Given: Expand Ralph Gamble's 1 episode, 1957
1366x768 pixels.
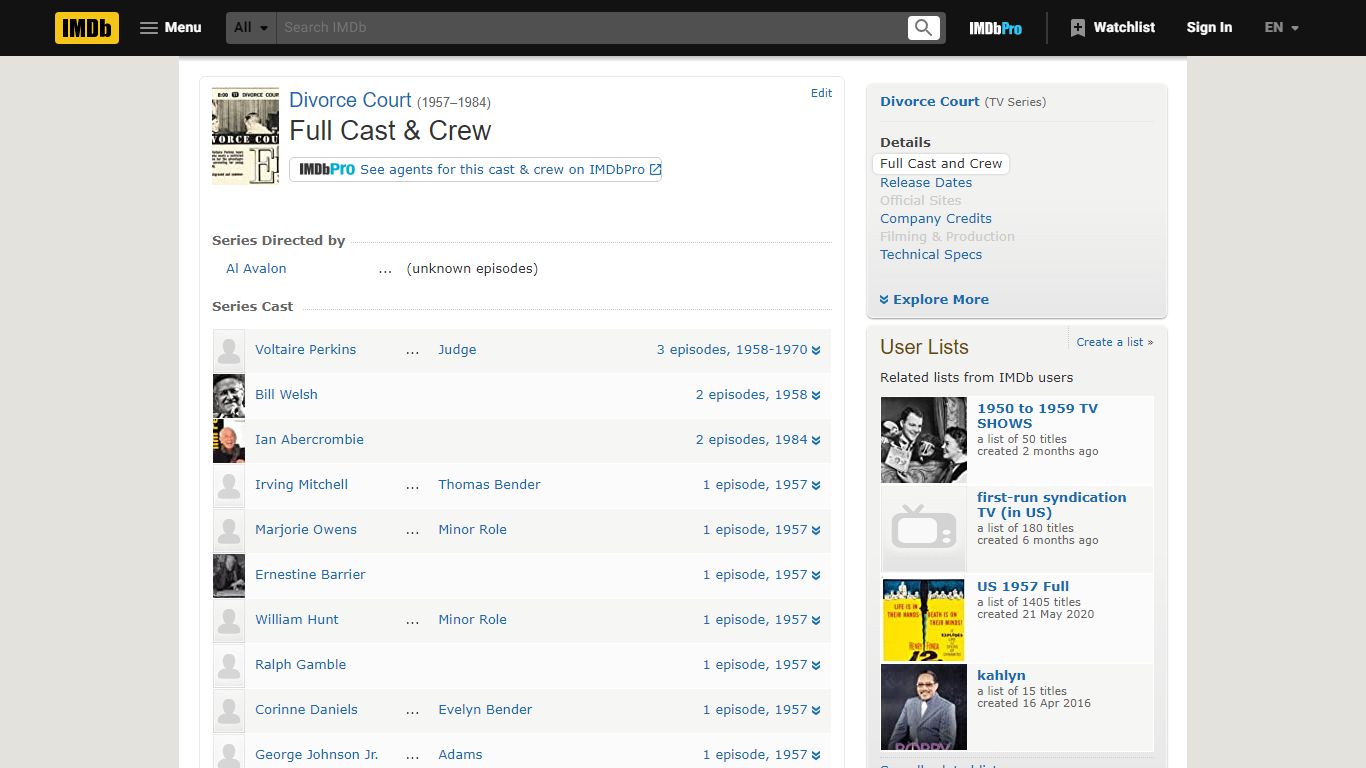Looking at the screenshot, I should pos(761,665).
